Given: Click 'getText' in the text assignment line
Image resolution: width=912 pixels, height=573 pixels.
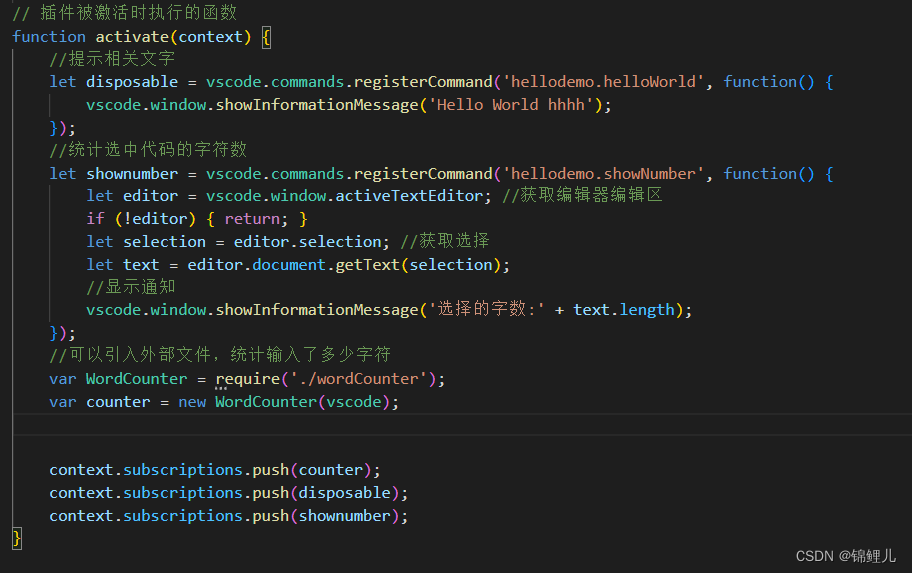Looking at the screenshot, I should pyautogui.click(x=368, y=265).
